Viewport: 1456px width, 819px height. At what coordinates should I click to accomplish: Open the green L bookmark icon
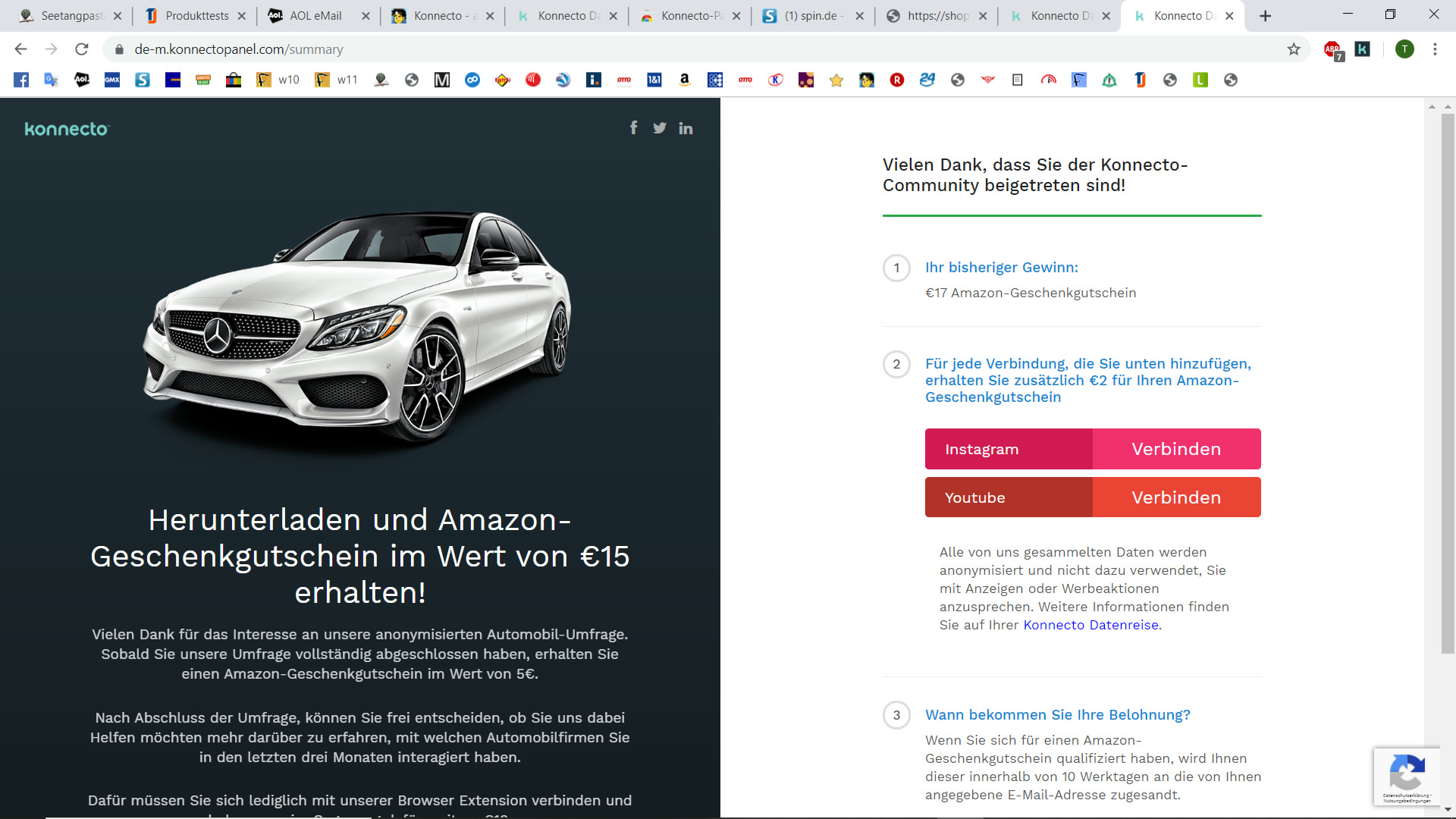coord(1200,80)
